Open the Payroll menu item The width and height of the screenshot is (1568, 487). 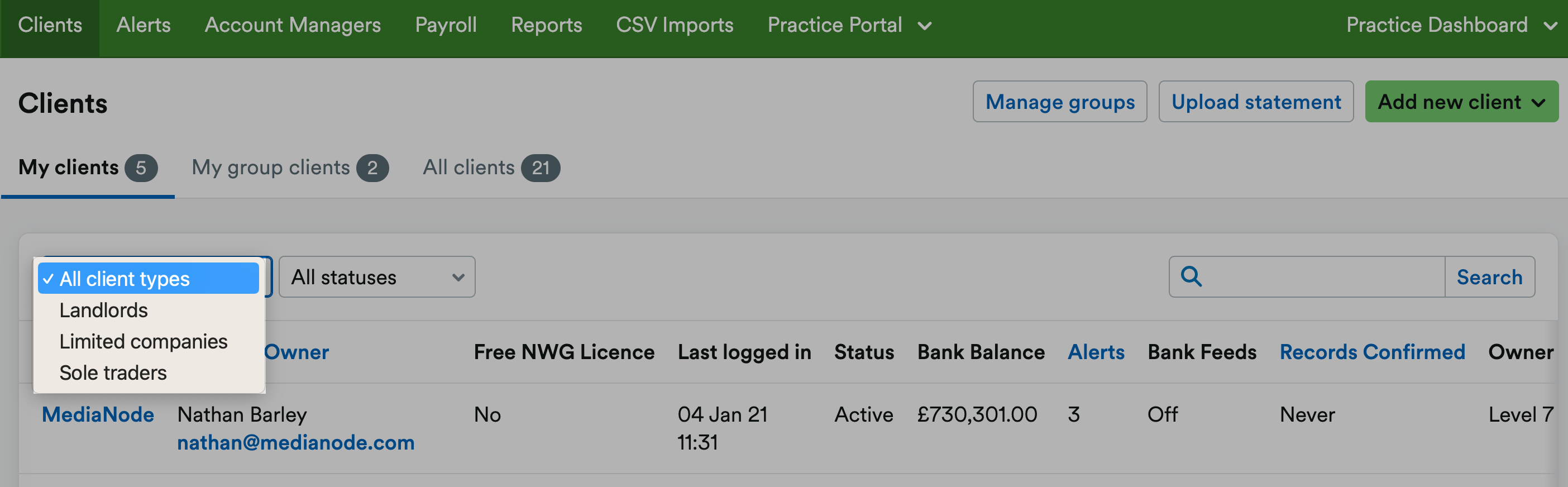446,25
